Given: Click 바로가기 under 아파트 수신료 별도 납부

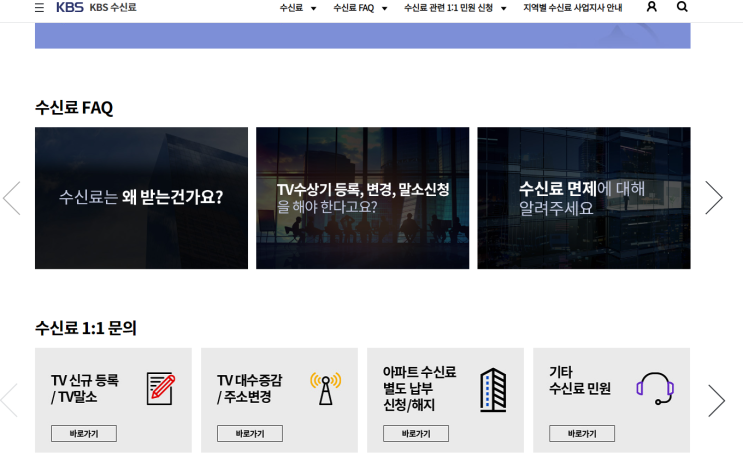Looking at the screenshot, I should 416,433.
